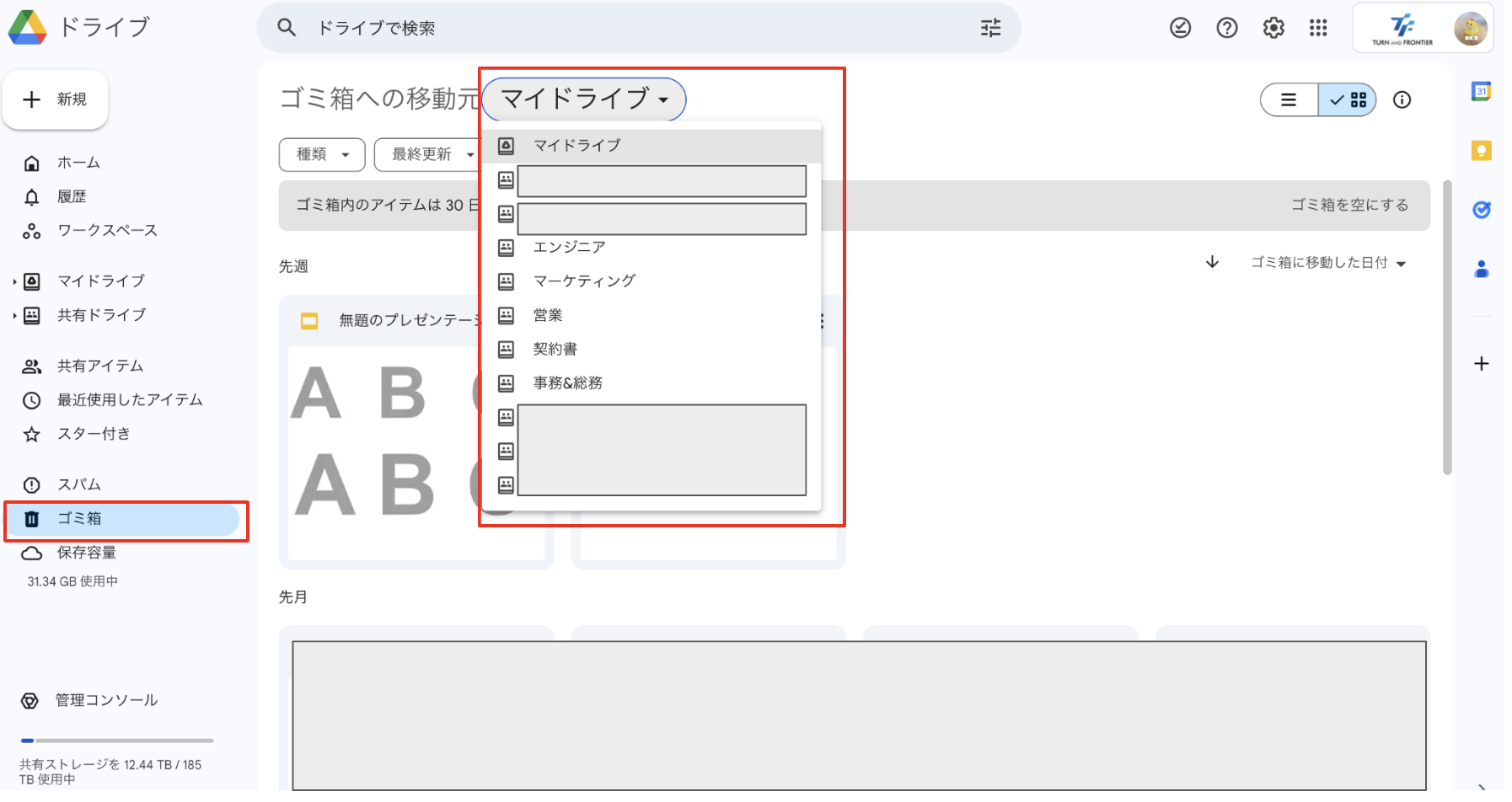This screenshot has width=1512, height=802.
Task: Open Google Calendar side panel icon
Action: click(x=1481, y=91)
